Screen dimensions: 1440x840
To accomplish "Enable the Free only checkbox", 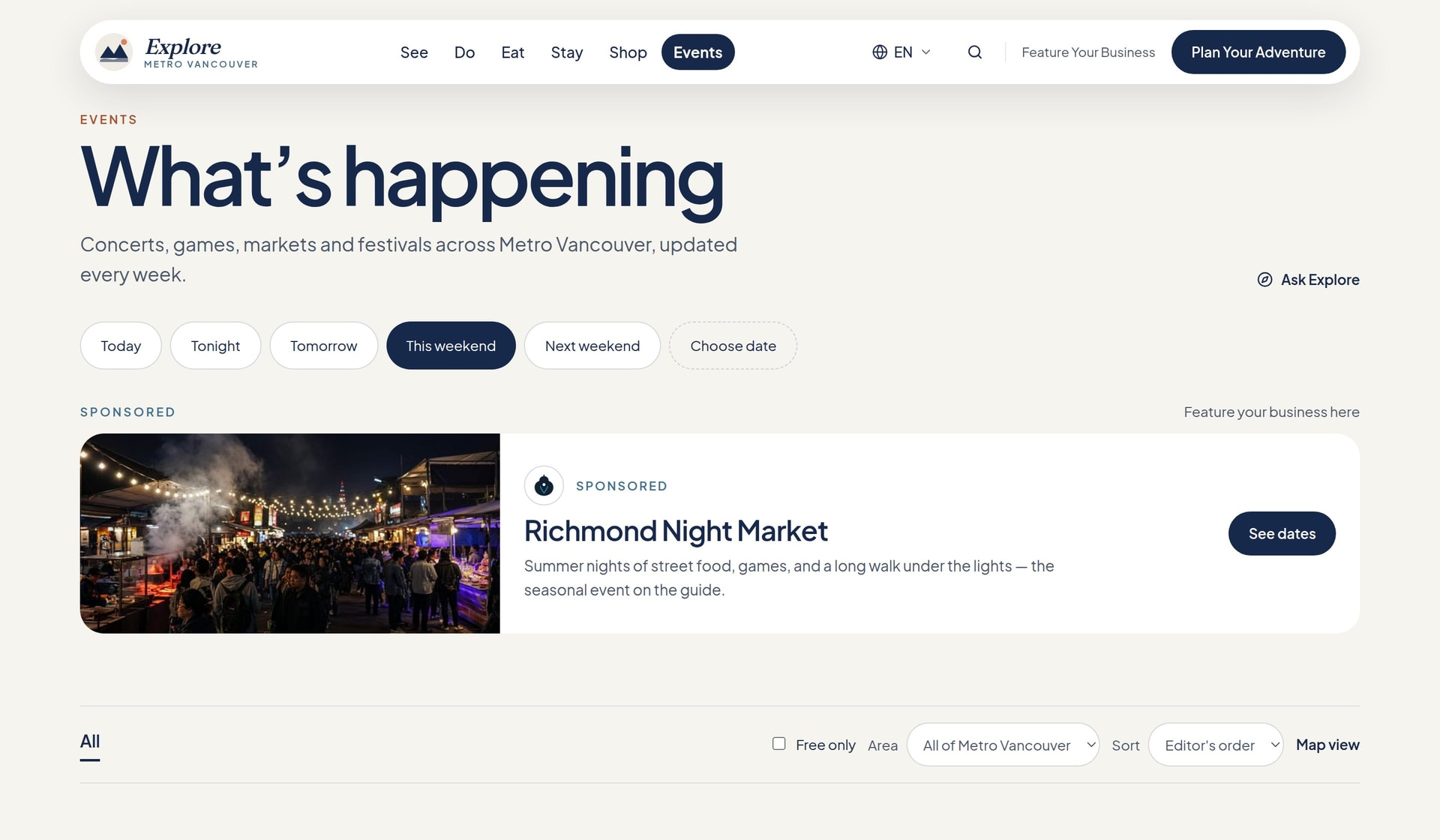I will [x=779, y=743].
